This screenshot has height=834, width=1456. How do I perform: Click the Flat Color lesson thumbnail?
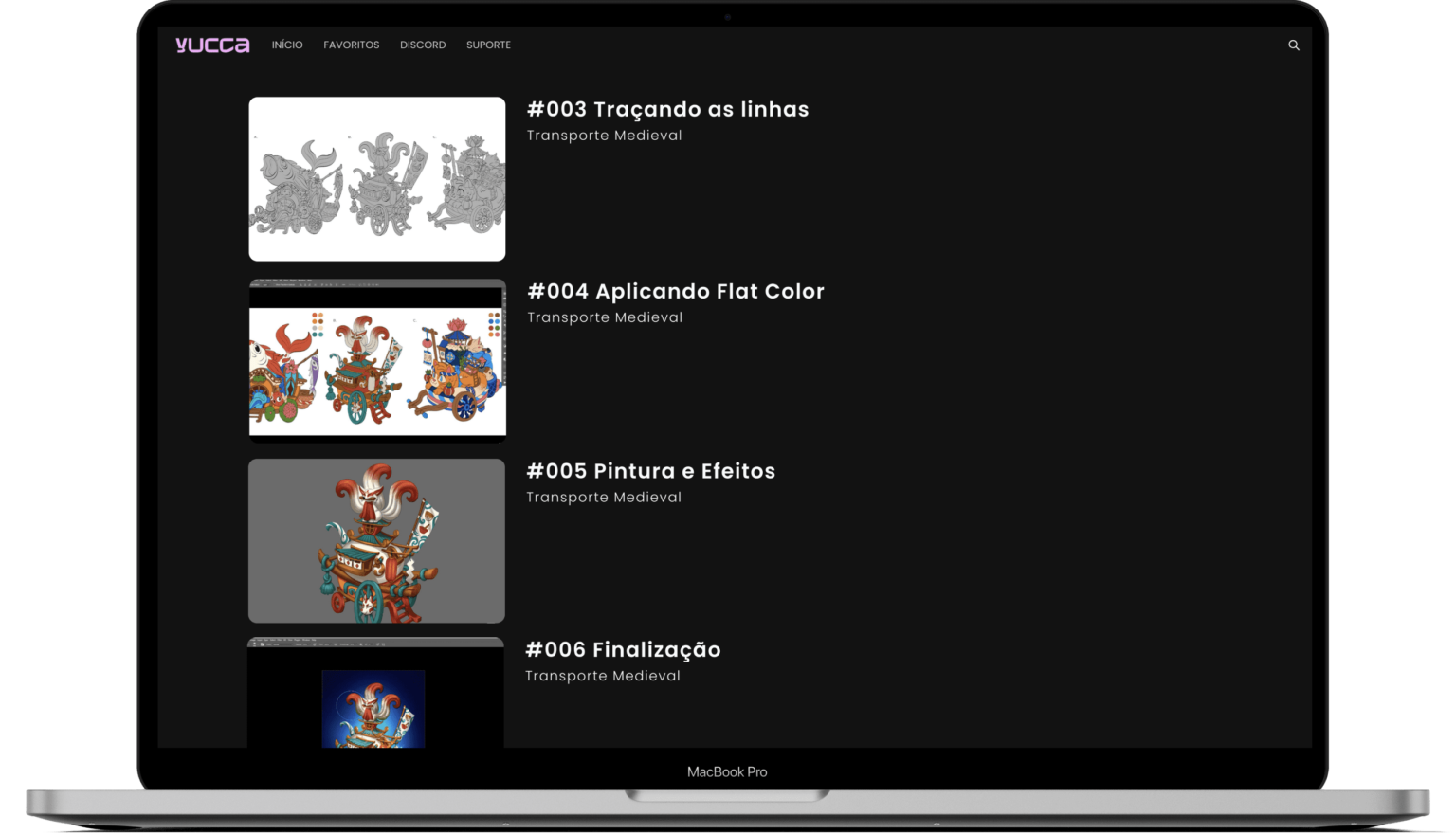[377, 361]
